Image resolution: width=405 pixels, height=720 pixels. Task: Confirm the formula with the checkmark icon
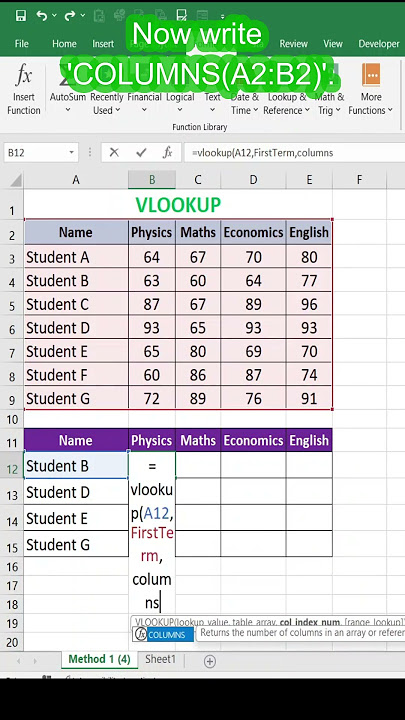[141, 152]
